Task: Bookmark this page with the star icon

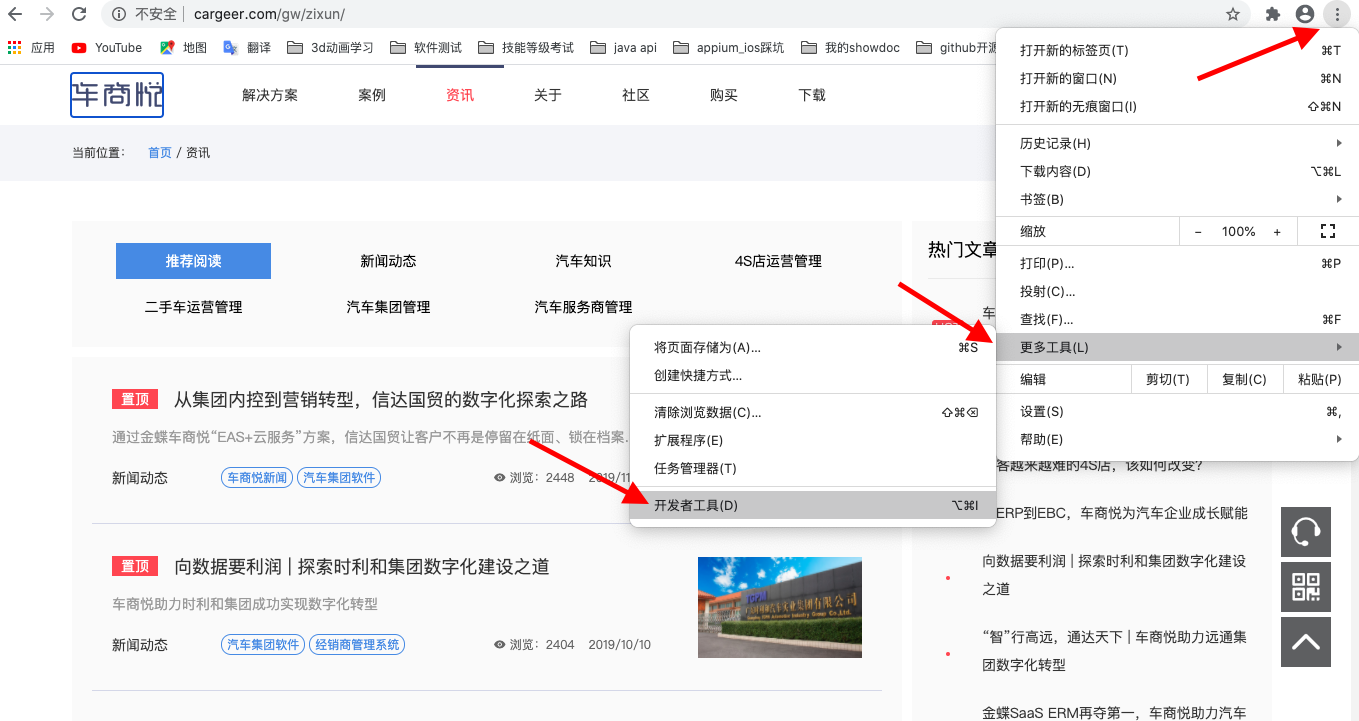Action: coord(1233,15)
